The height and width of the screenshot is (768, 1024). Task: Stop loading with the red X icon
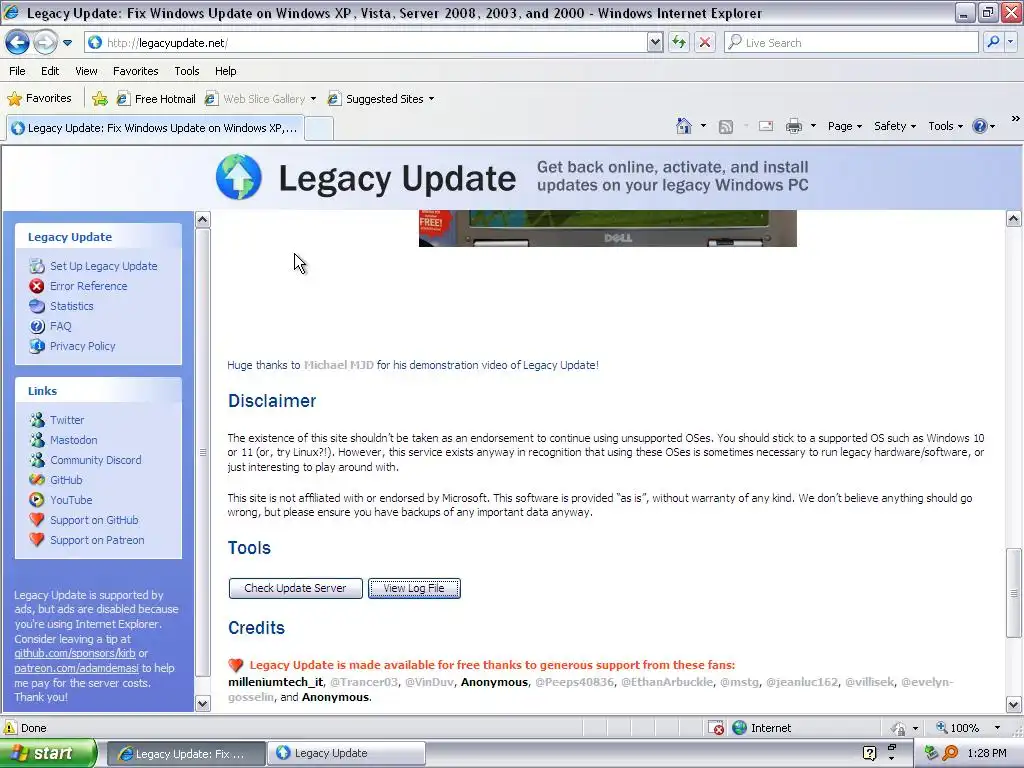click(x=705, y=43)
